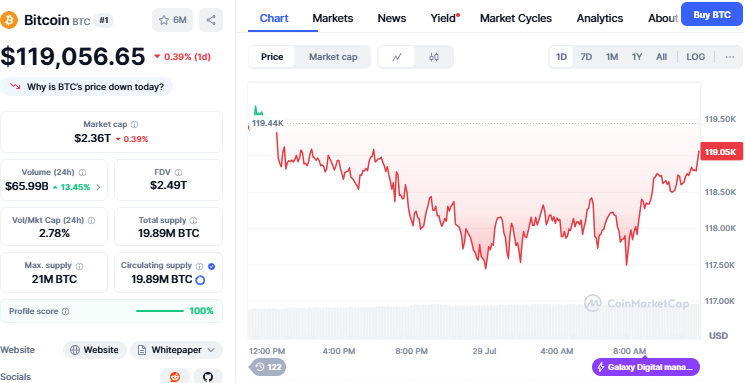
Task: Open the GitHub social icon
Action: point(208,377)
